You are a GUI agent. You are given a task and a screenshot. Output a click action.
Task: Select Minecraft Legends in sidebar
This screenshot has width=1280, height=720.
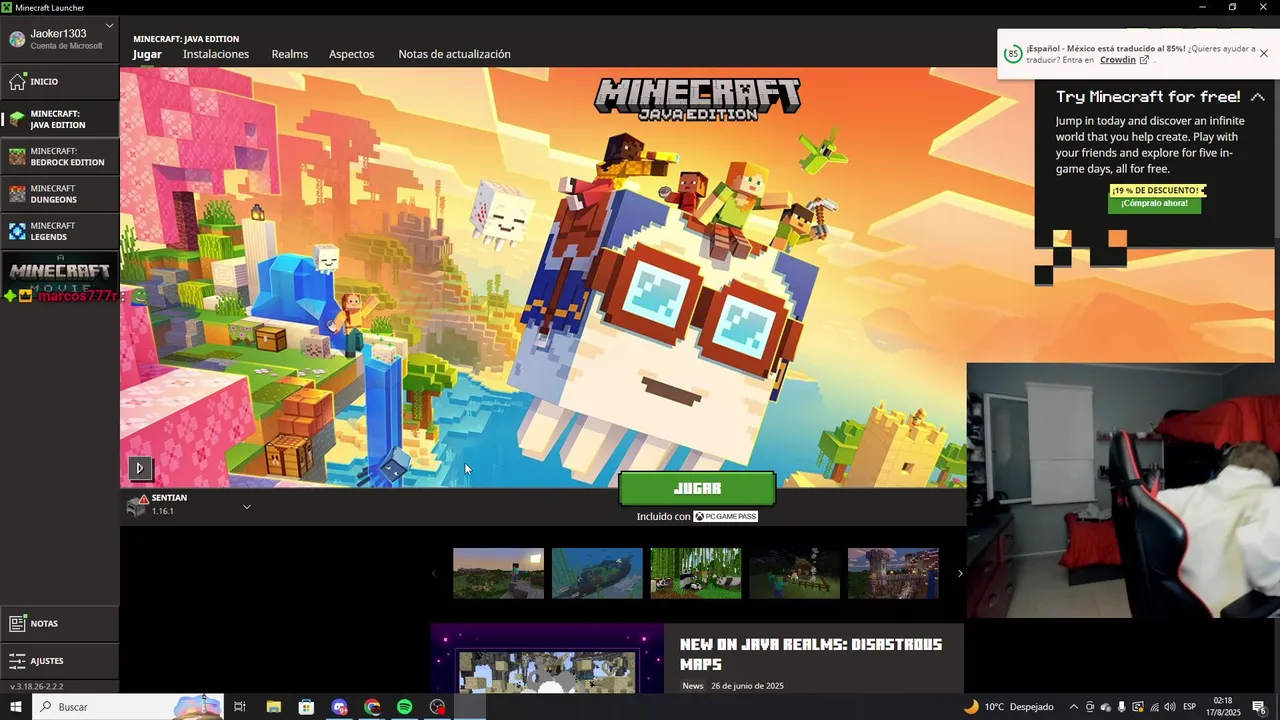60,231
